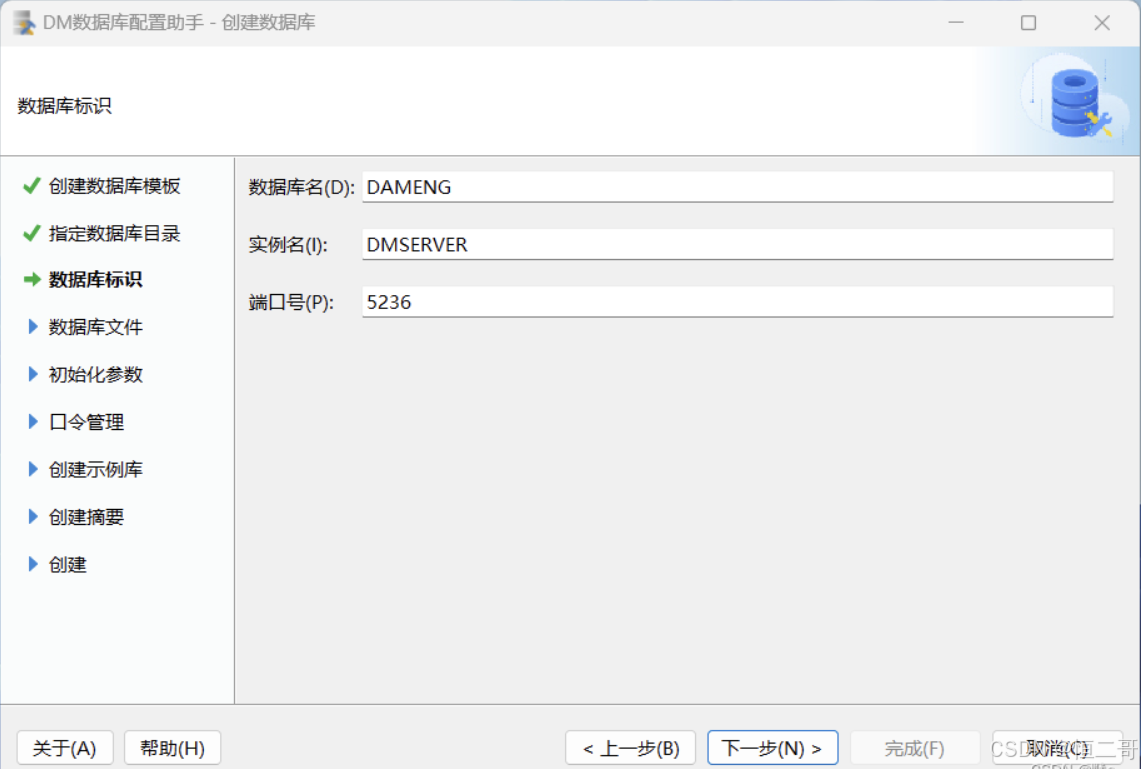Select the 创建数据库模板 step
This screenshot has height=769, width=1142.
pyautogui.click(x=114, y=186)
